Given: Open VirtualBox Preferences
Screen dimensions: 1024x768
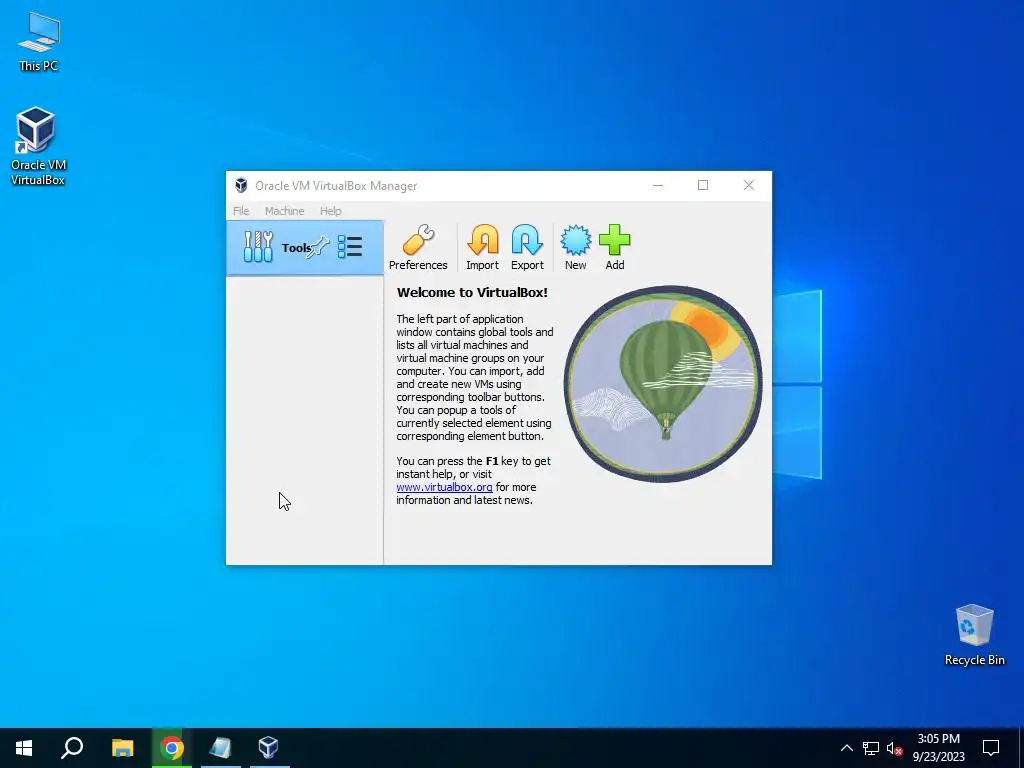Looking at the screenshot, I should pos(418,248).
